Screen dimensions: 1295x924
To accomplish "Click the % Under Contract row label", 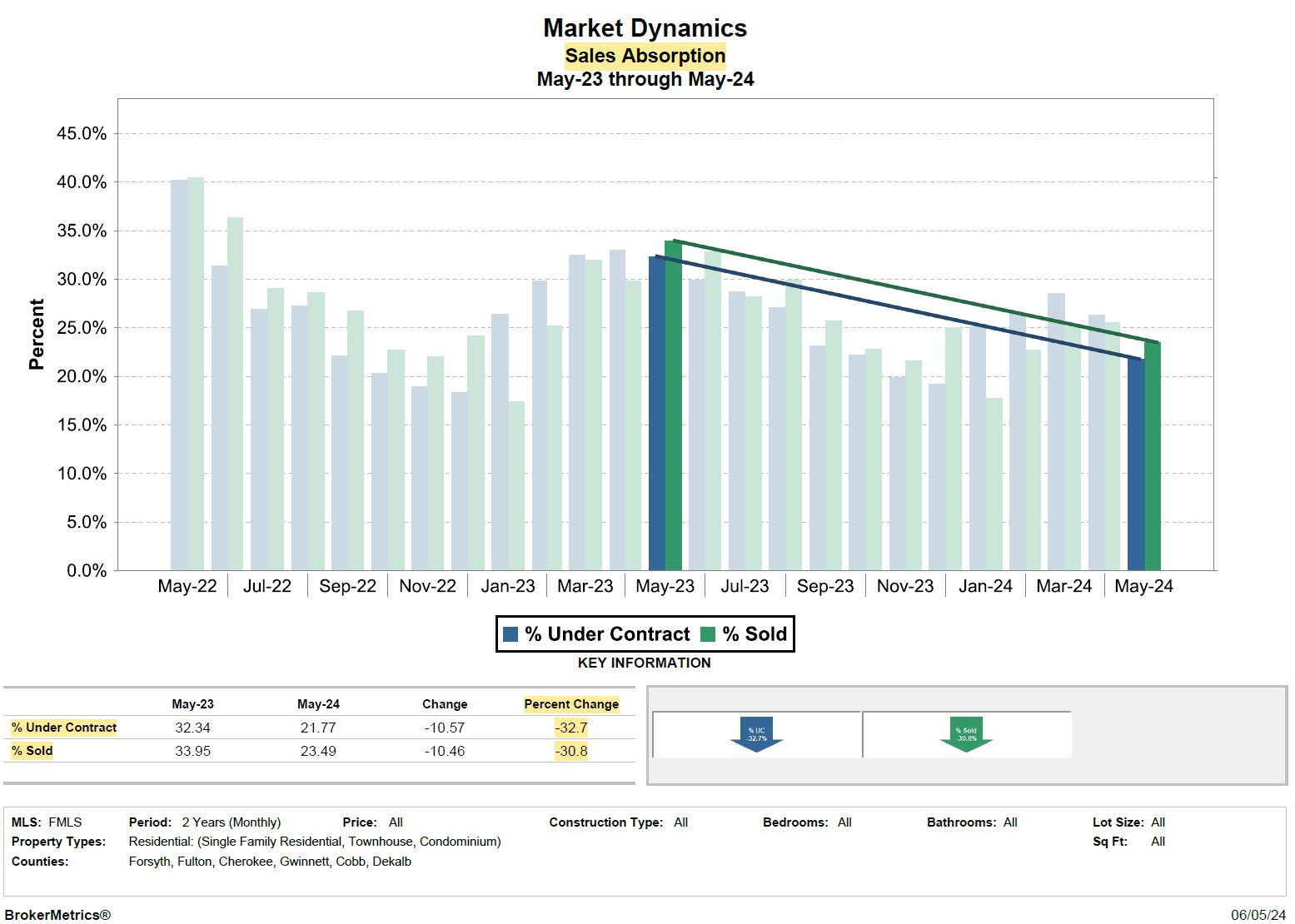I will [64, 728].
